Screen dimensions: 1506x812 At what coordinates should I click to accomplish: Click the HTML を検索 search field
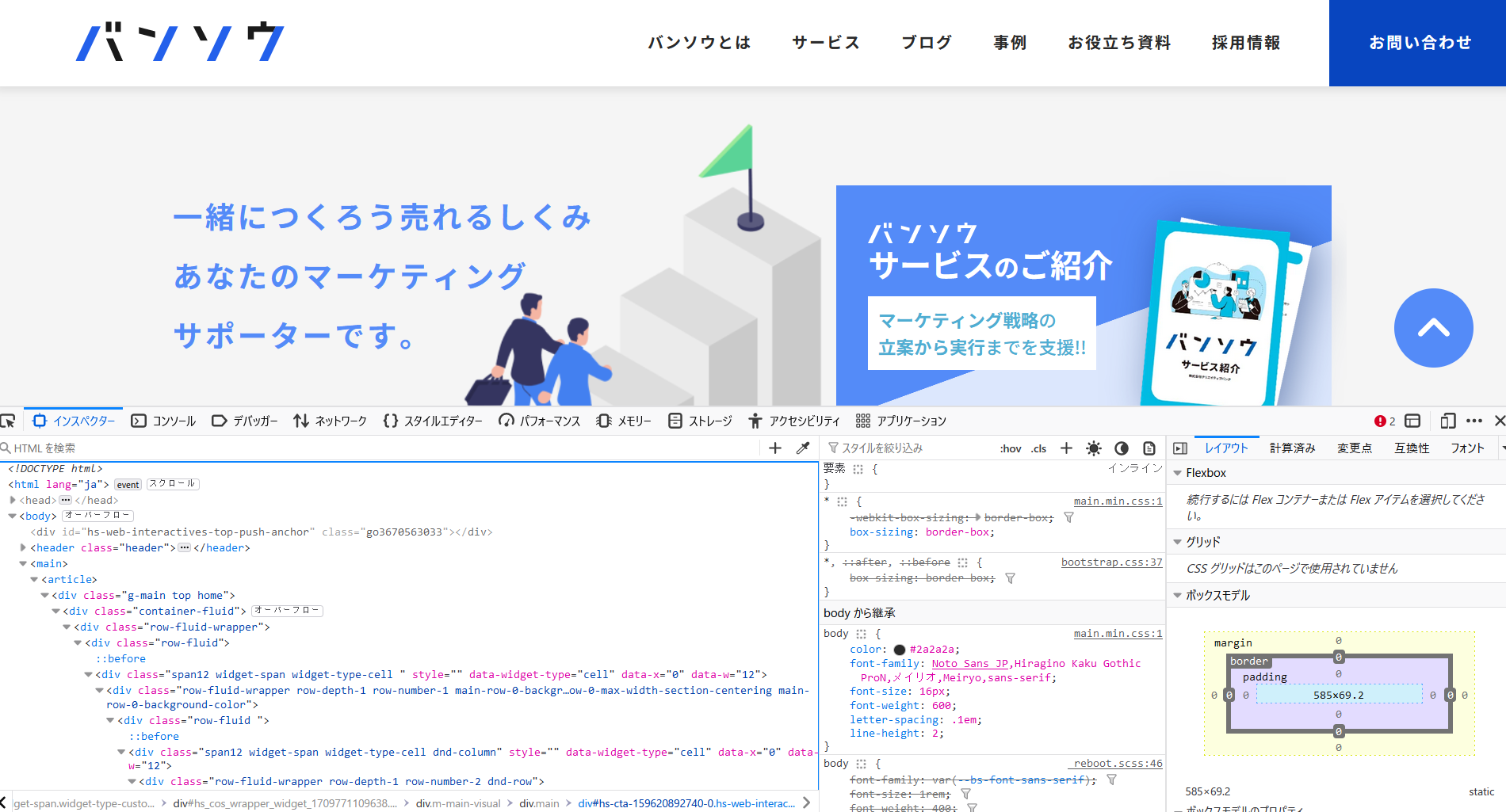click(380, 448)
